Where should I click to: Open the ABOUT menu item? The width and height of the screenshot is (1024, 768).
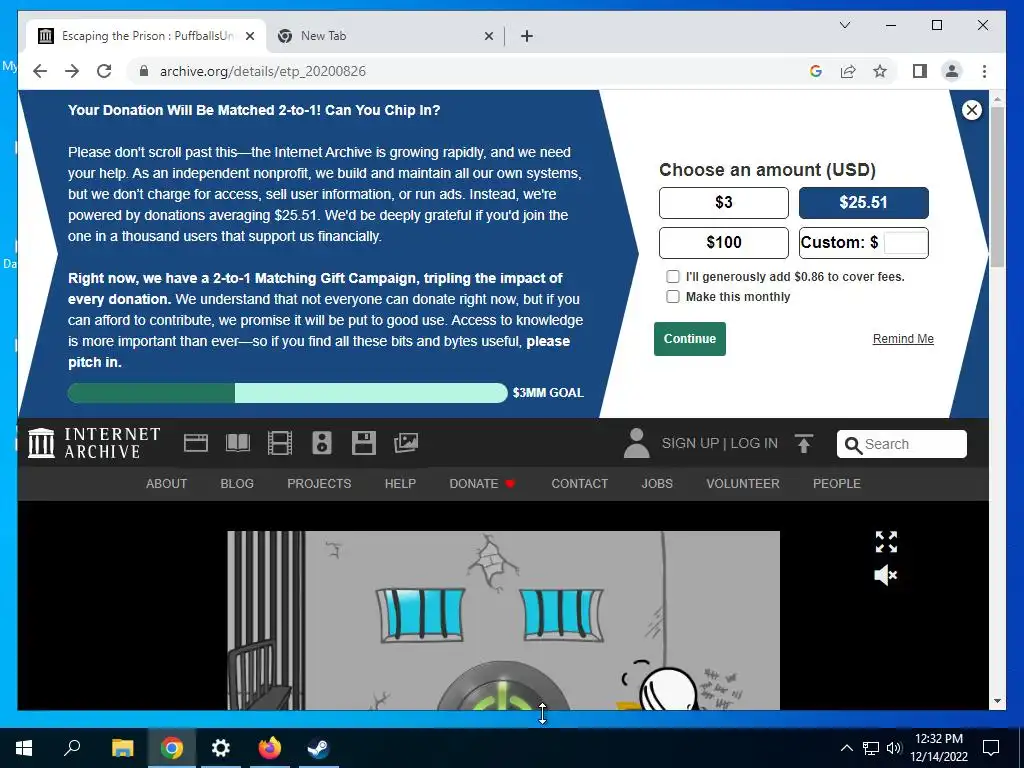coord(166,484)
